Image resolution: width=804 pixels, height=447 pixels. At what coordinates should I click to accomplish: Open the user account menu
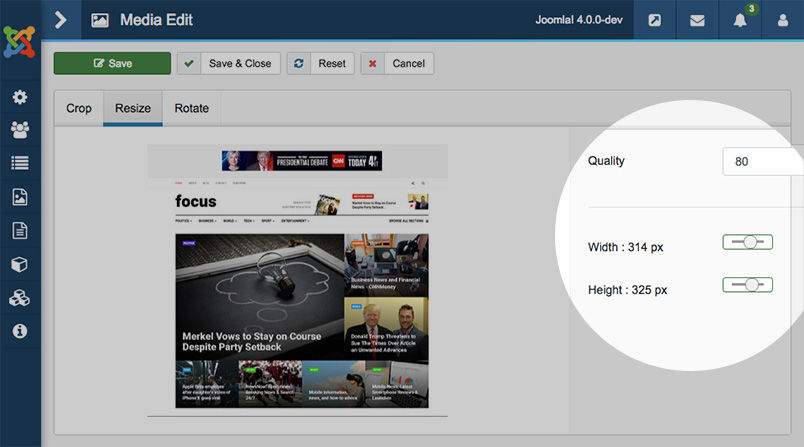pyautogui.click(x=782, y=20)
